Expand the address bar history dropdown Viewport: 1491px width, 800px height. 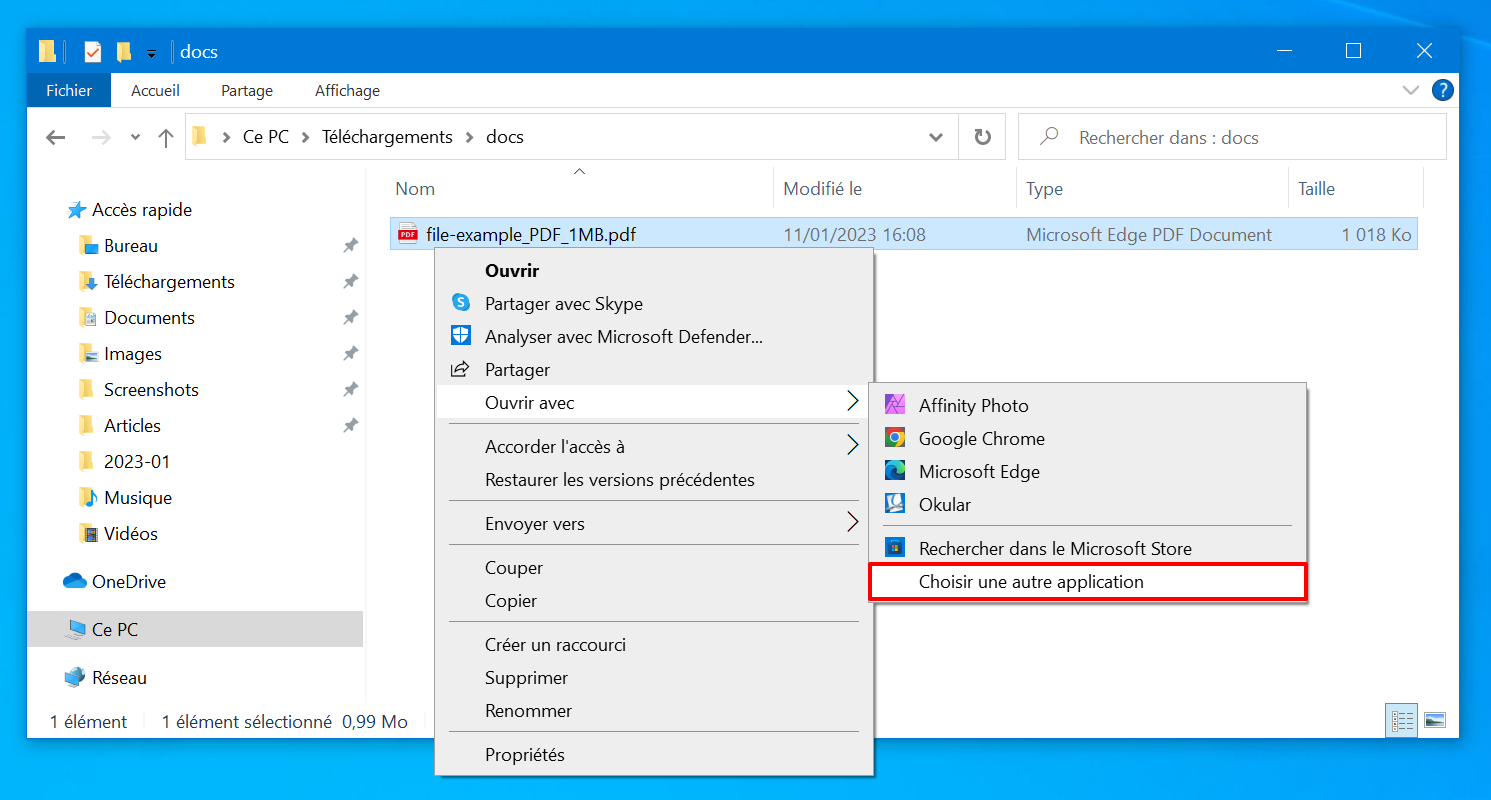[936, 137]
